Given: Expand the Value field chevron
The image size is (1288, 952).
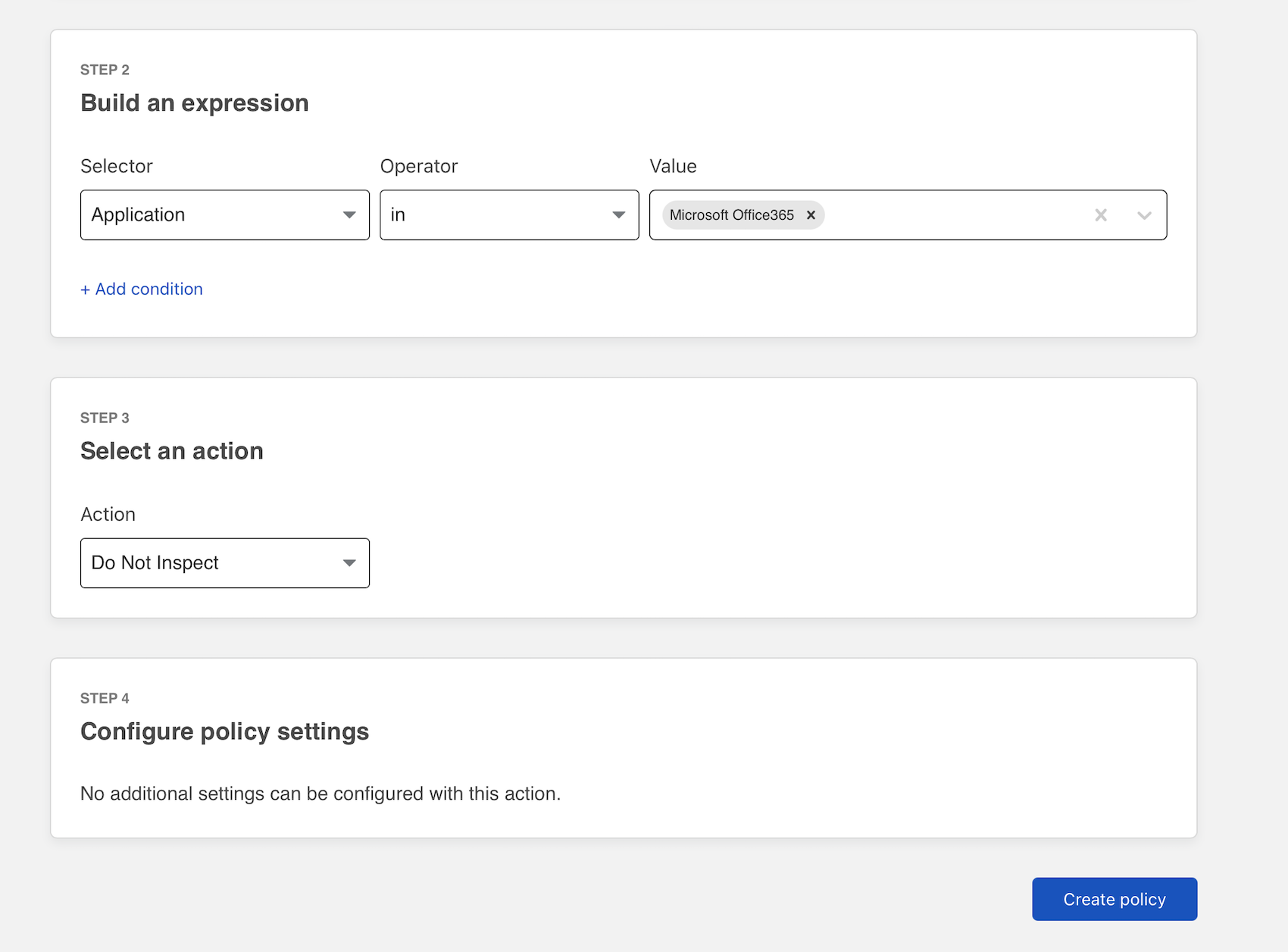Looking at the screenshot, I should pyautogui.click(x=1144, y=215).
